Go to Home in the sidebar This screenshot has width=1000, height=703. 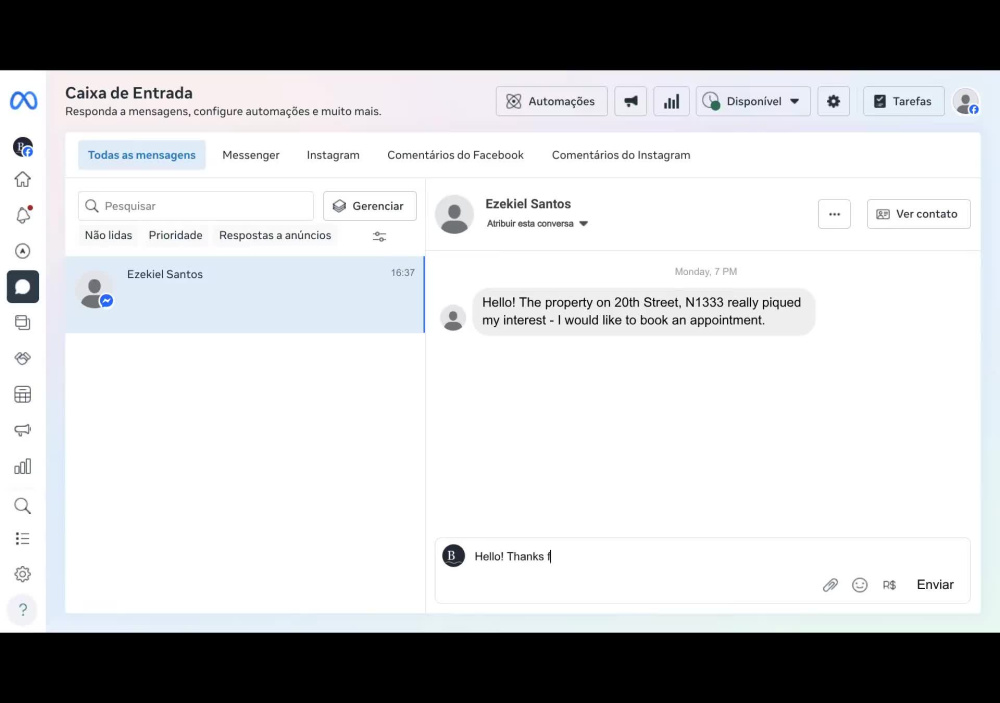(23, 179)
